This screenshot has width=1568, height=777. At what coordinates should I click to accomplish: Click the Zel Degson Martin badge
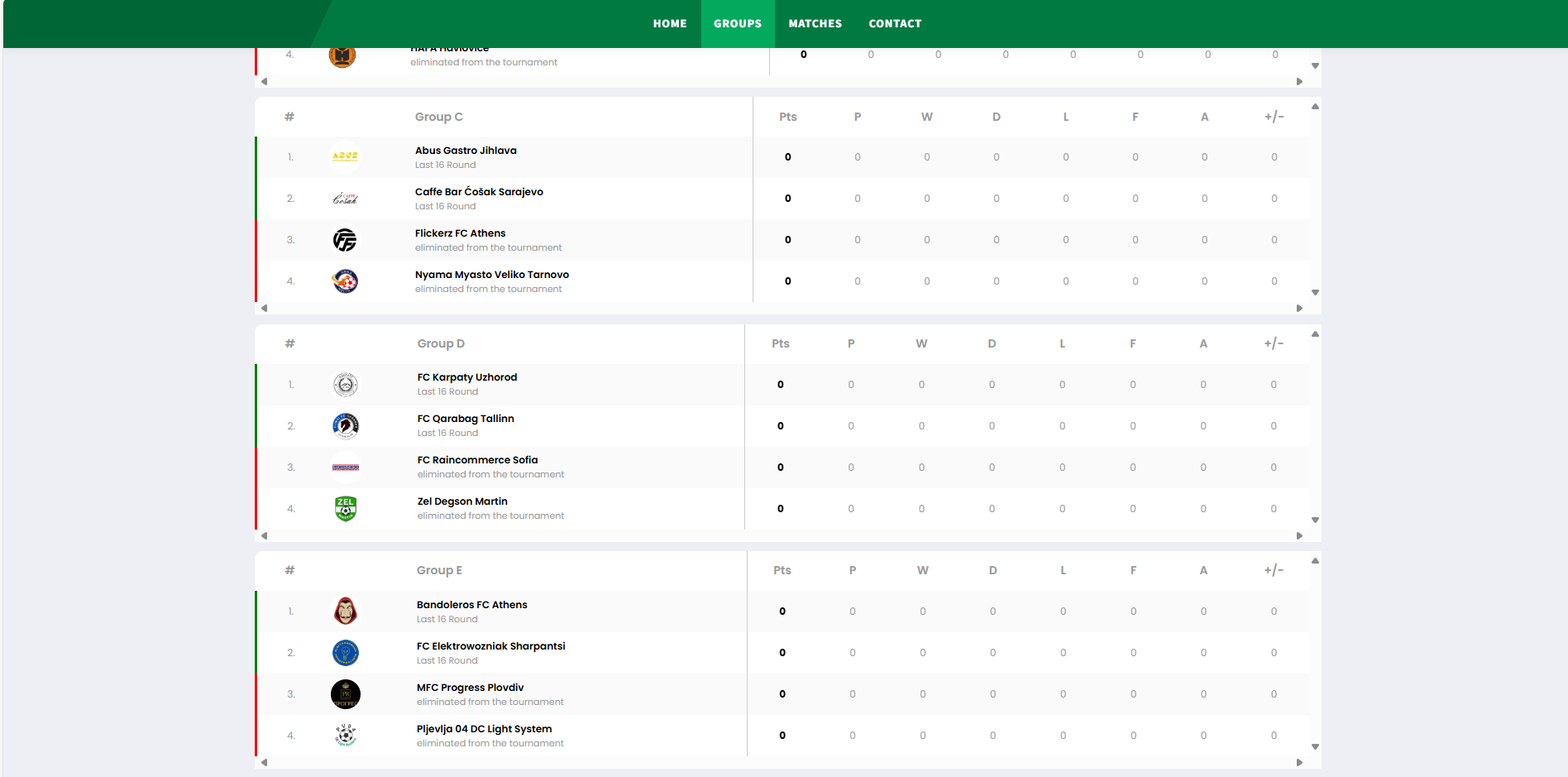tap(346, 508)
